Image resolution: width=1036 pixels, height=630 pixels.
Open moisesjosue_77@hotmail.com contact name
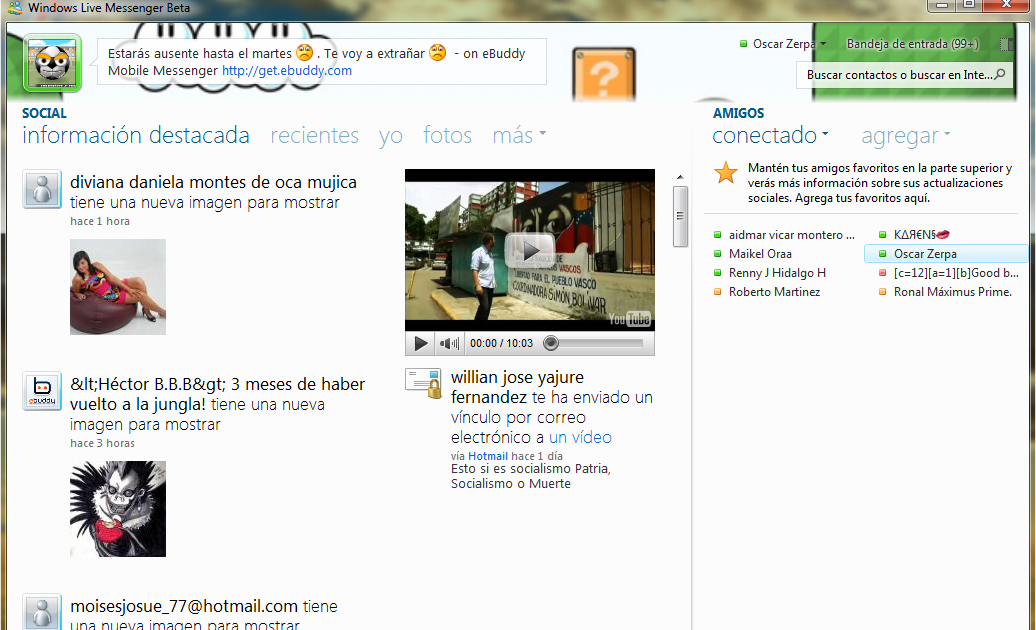click(184, 606)
